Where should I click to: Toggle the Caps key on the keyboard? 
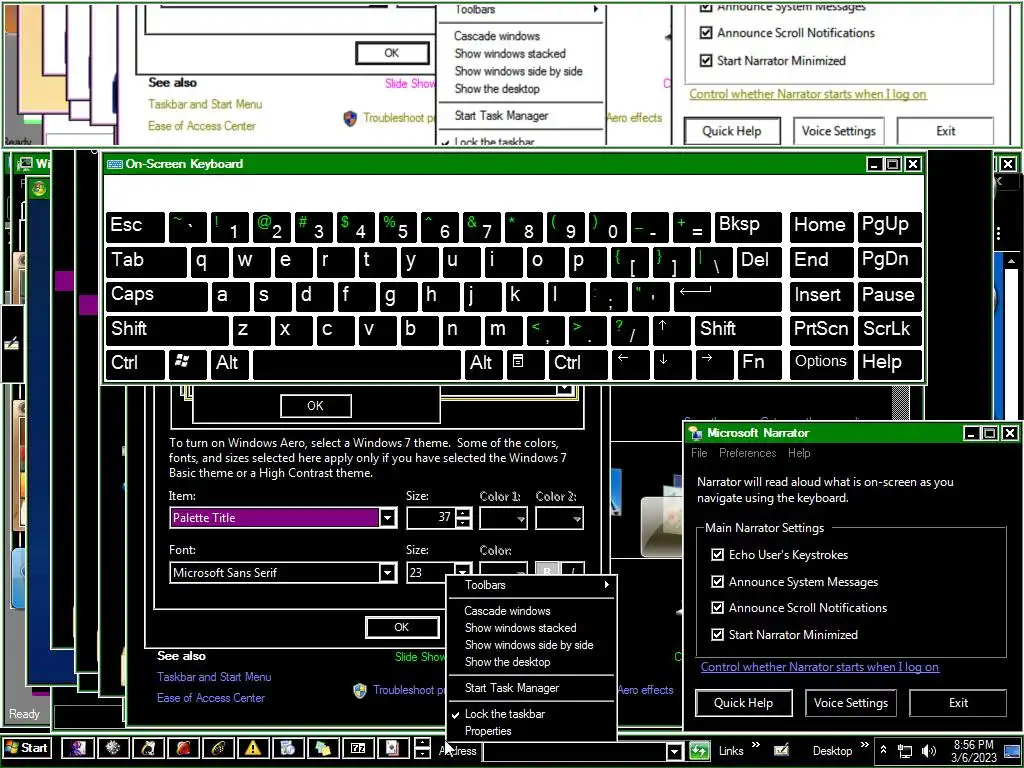point(157,295)
